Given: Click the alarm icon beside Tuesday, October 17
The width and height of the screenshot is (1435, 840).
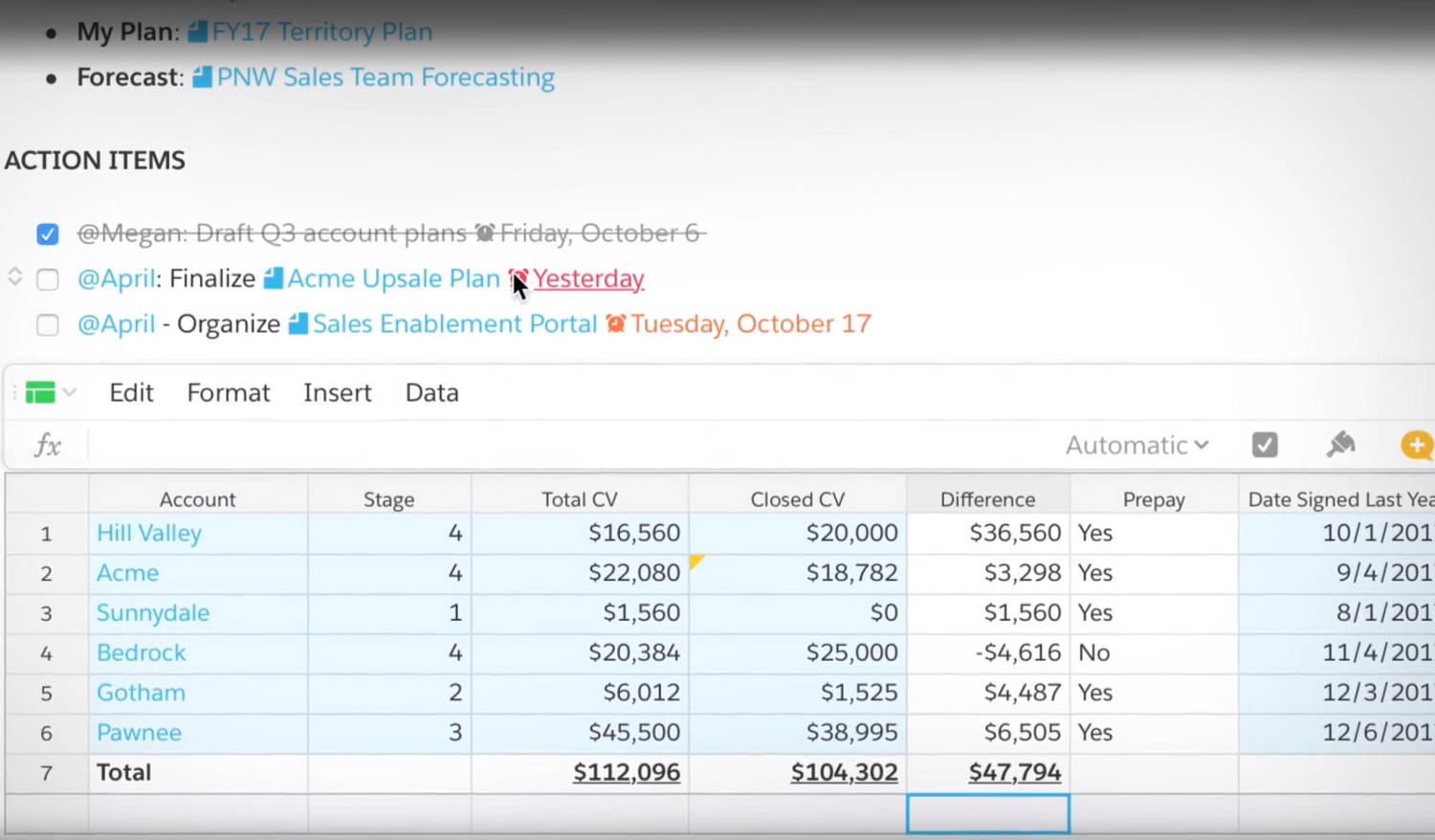Looking at the screenshot, I should click(x=615, y=323).
